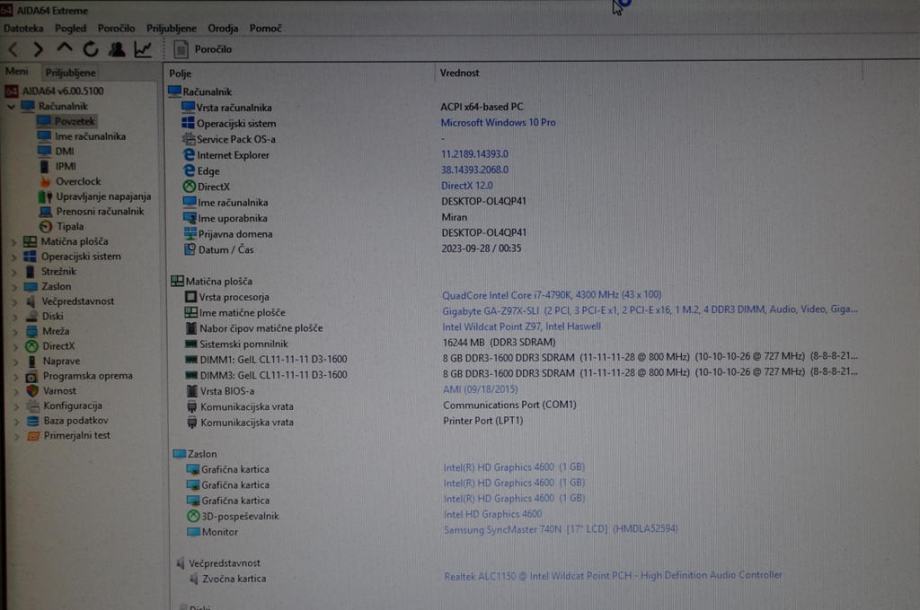920x610 pixels.
Task: Click the Tipala sensor icon
Action: (46, 226)
